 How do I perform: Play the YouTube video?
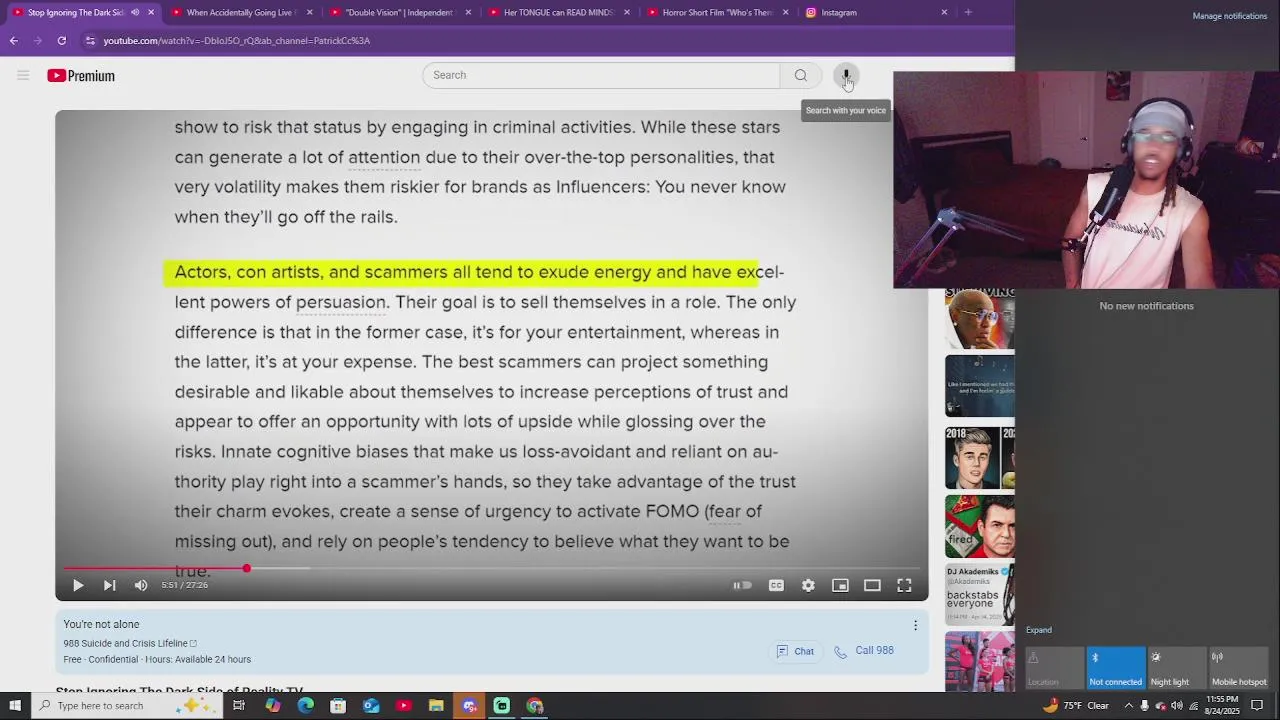pyautogui.click(x=78, y=585)
